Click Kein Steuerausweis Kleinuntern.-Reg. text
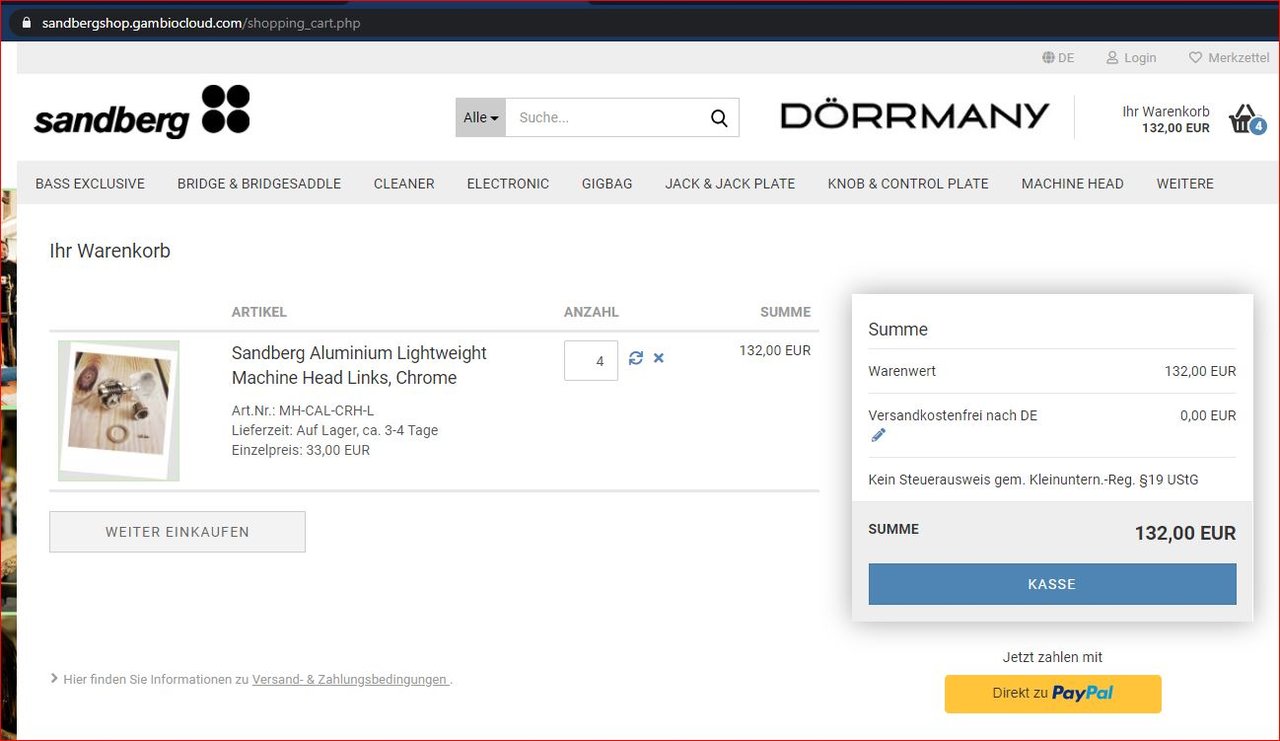 [1033, 480]
